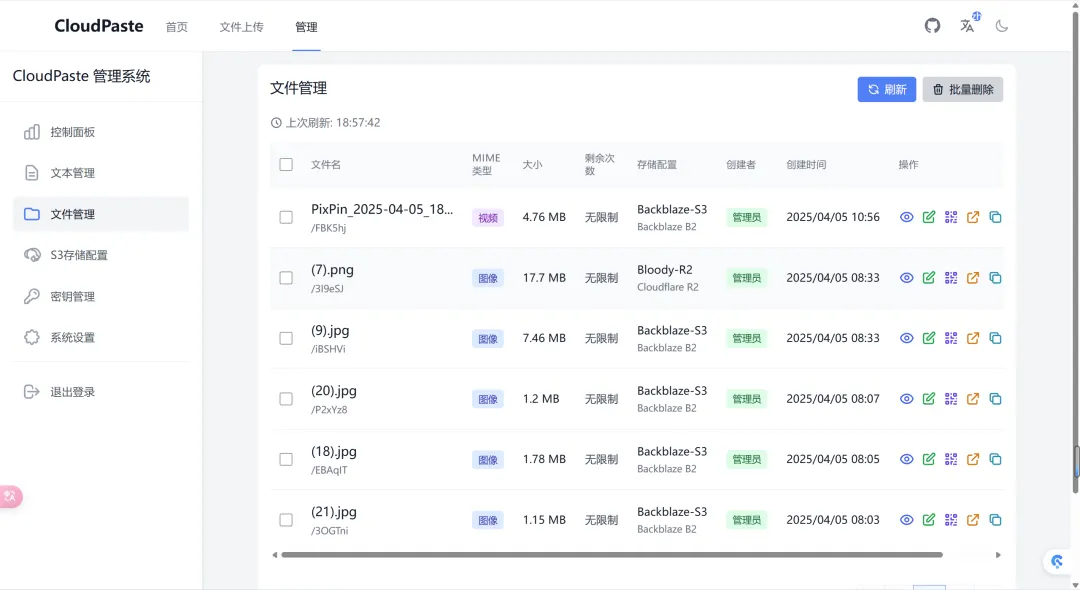The height and width of the screenshot is (590, 1080).
Task: Click the CloudPaste logo title
Action: tap(99, 26)
